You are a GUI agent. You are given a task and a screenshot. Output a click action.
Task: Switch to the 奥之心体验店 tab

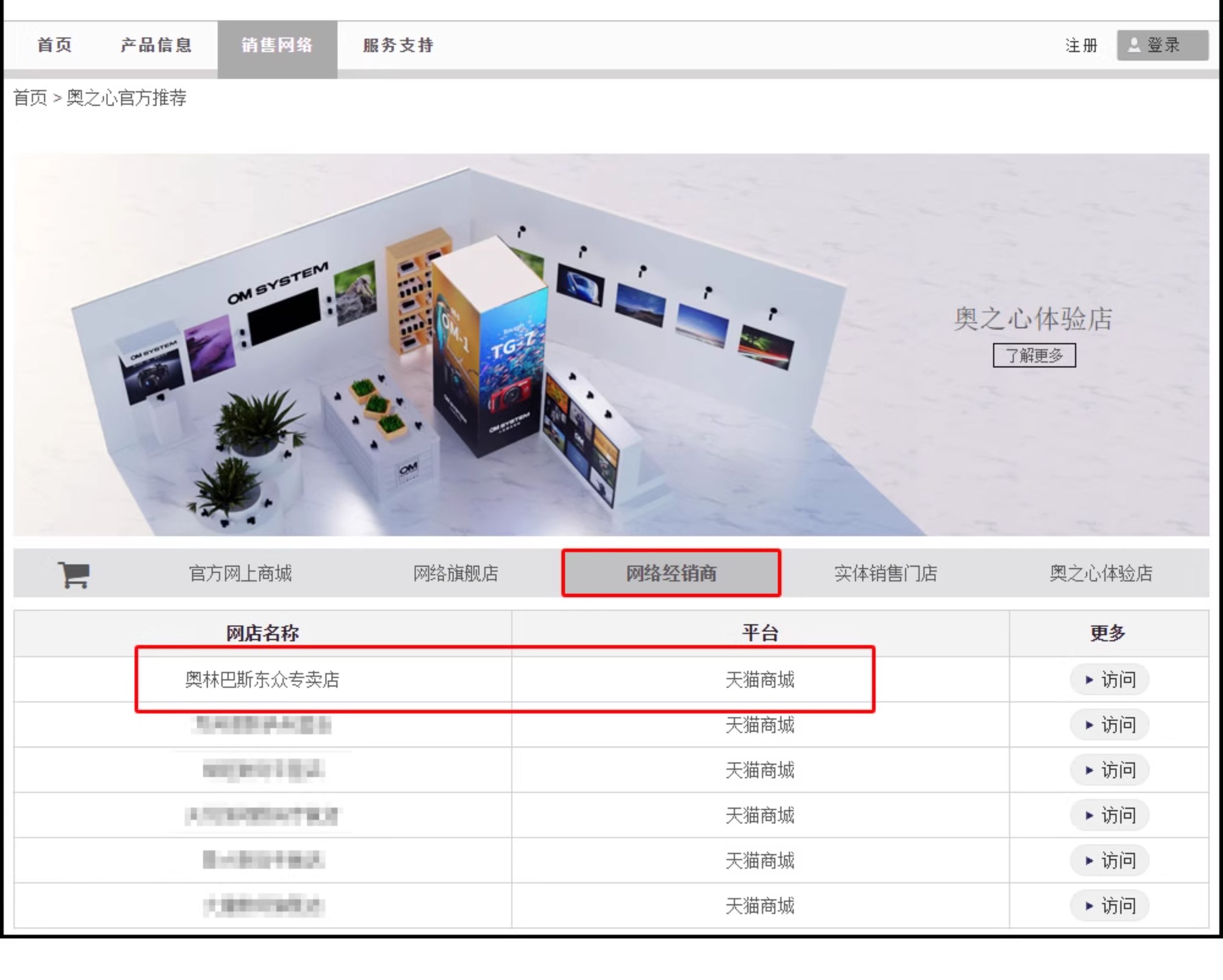tap(1101, 573)
